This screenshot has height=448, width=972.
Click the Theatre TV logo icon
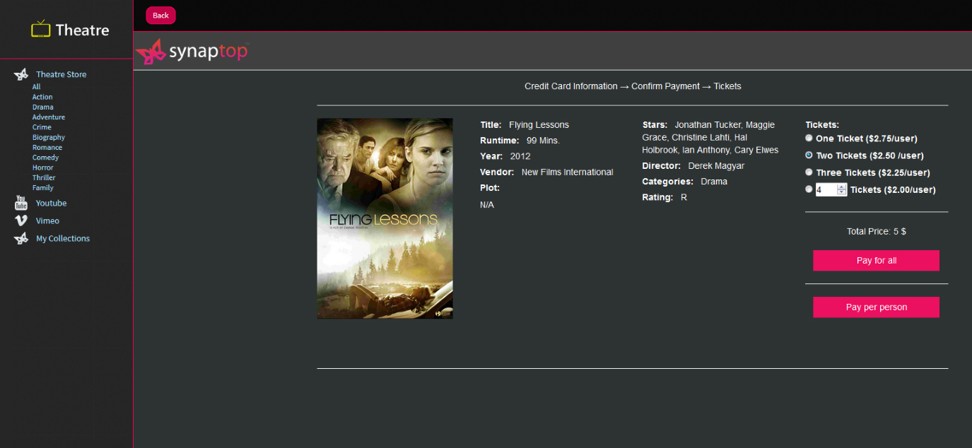click(x=40, y=29)
